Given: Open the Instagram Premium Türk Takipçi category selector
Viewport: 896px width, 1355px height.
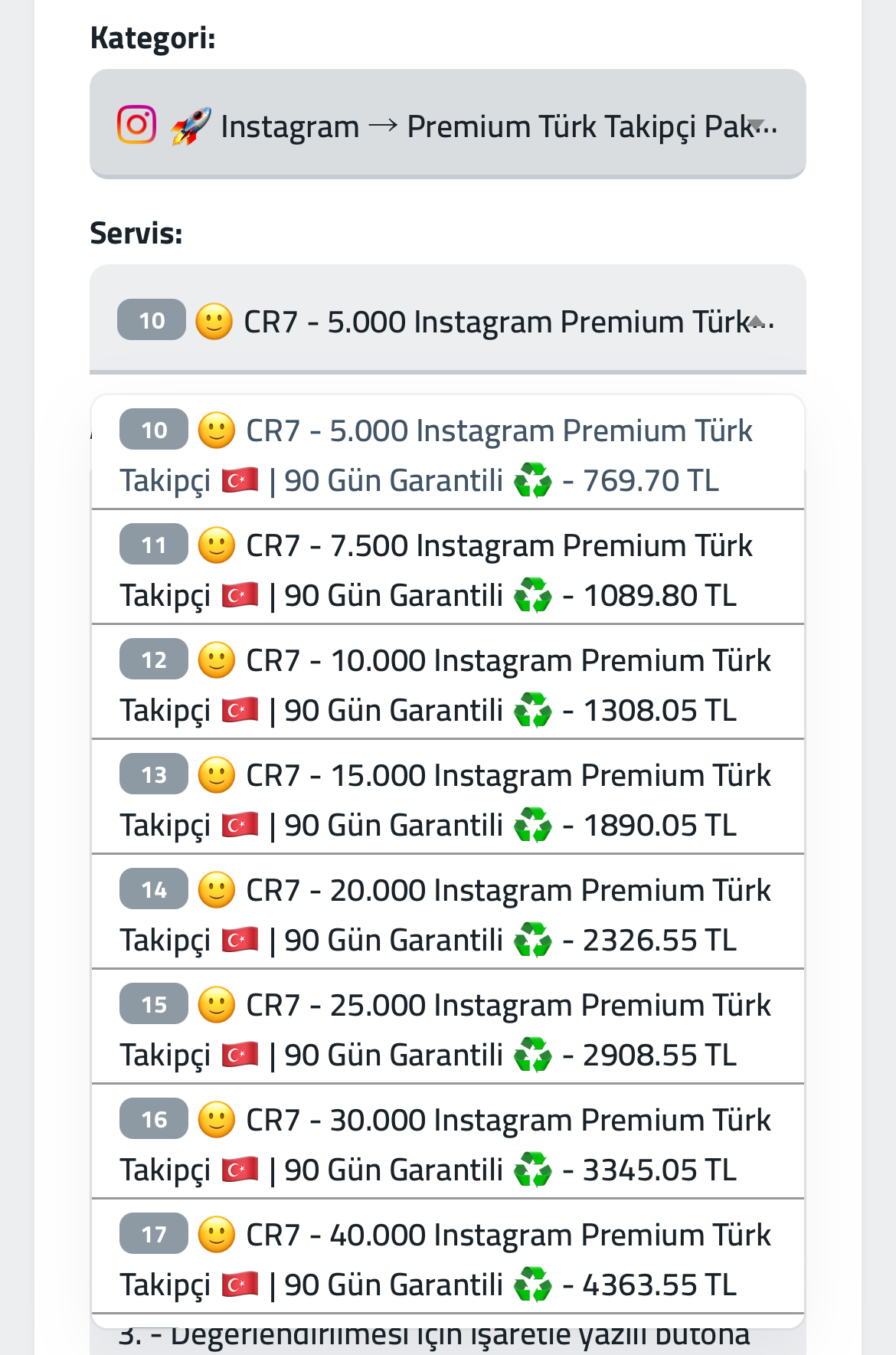Looking at the screenshot, I should coord(448,124).
